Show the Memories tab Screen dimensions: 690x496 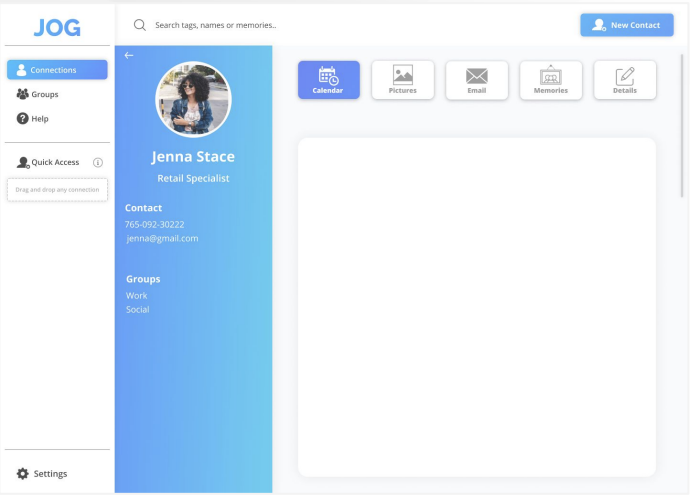tap(551, 80)
